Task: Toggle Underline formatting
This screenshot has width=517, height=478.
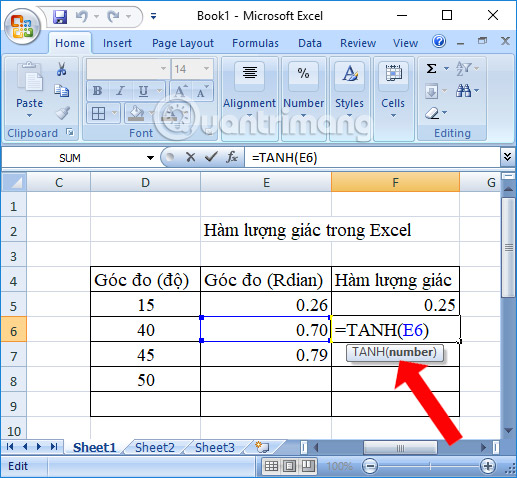Action: tap(143, 91)
